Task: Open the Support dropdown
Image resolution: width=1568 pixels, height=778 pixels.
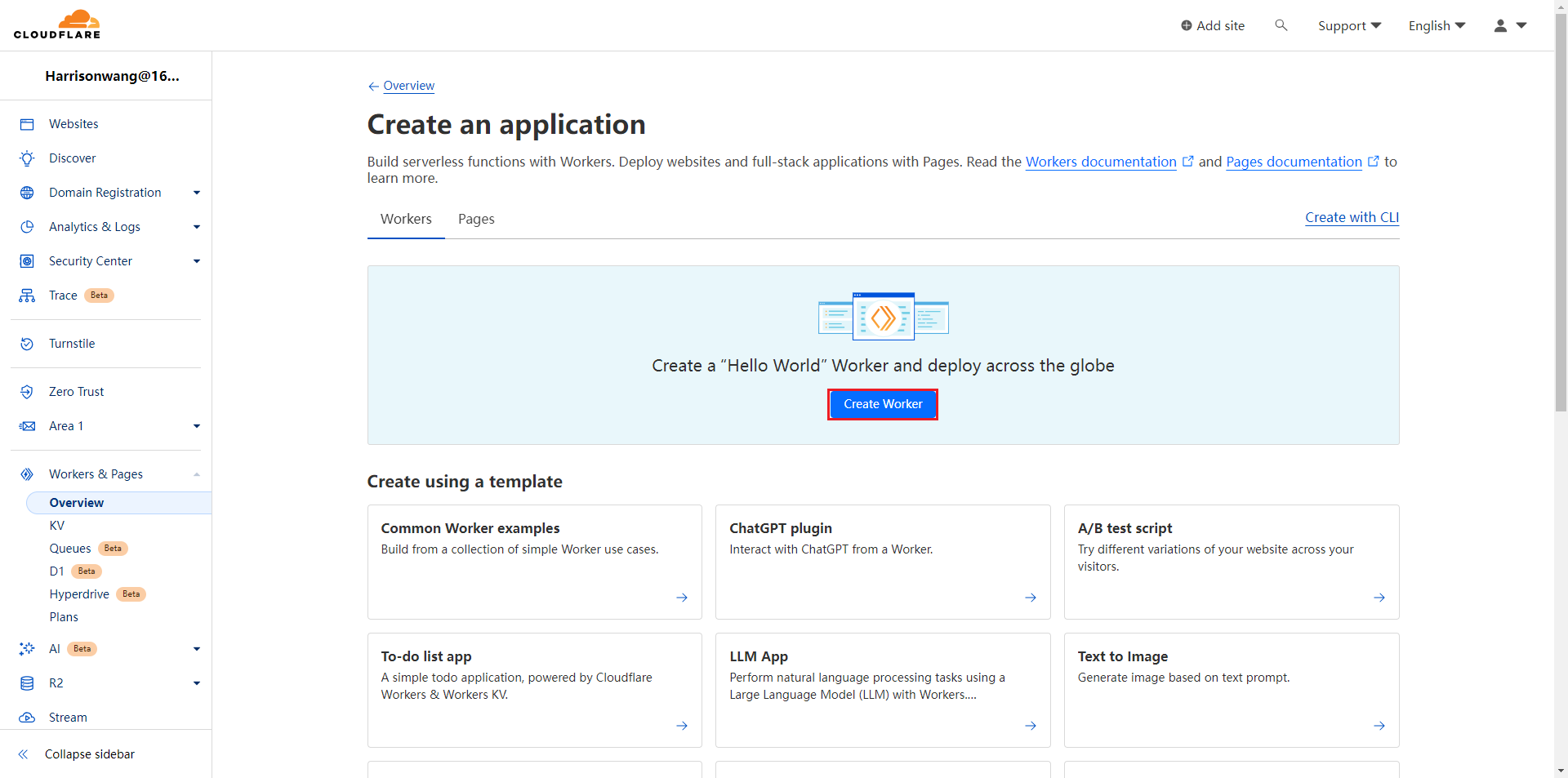Action: point(1349,25)
